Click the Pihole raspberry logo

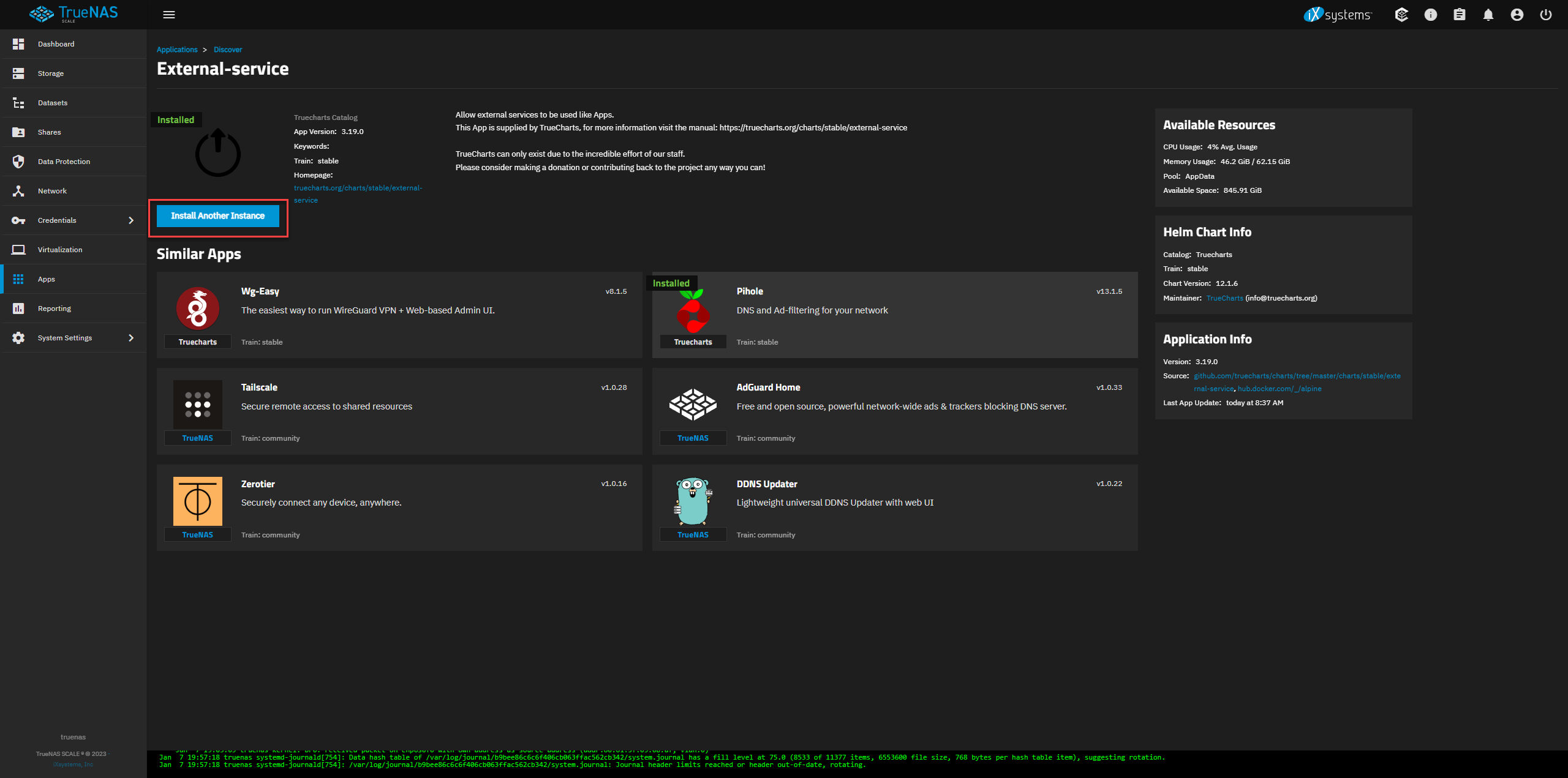(693, 310)
